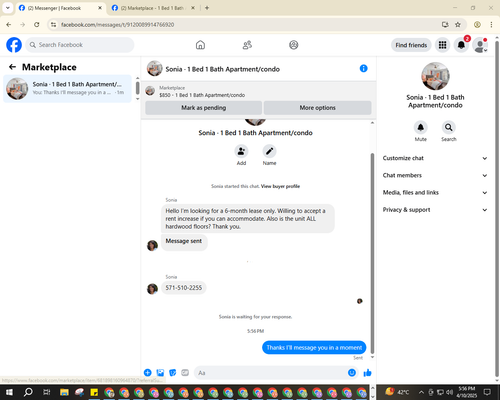This screenshot has width=500, height=400.
Task: Open the Friends icon in top navigation
Action: coord(247,45)
